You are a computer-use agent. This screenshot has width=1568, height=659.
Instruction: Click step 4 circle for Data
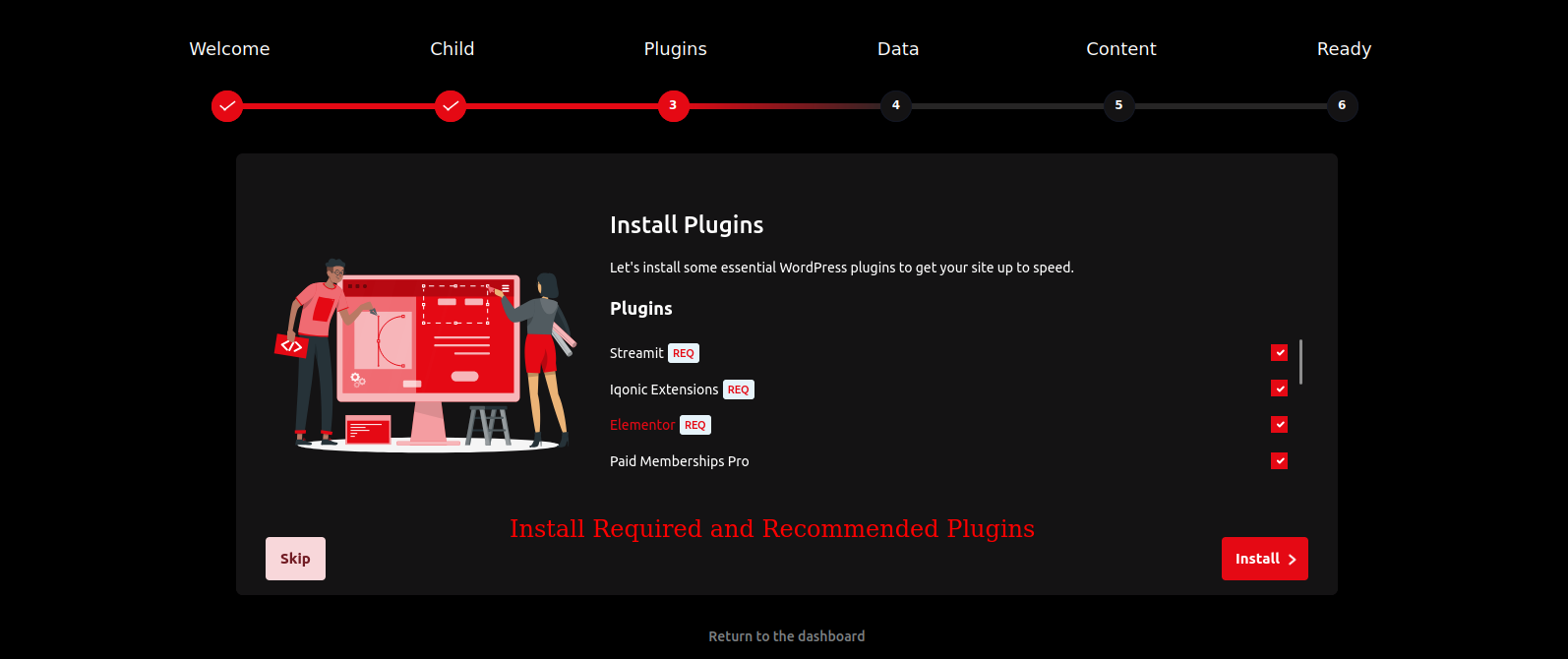896,105
